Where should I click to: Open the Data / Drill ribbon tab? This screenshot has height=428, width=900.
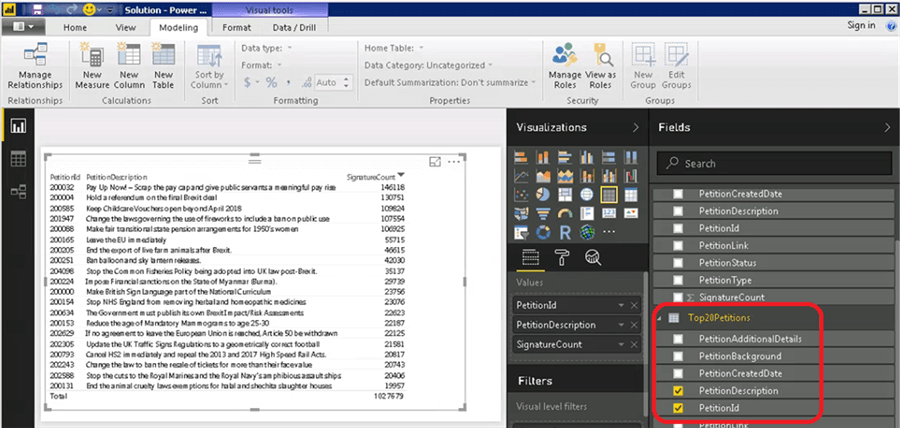pos(292,28)
